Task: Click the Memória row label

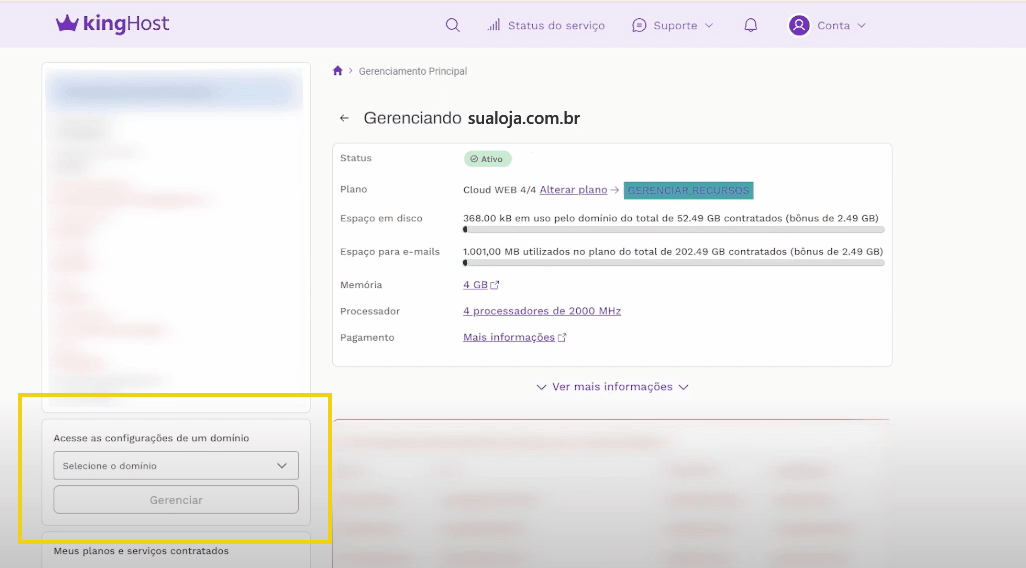Action: click(361, 285)
